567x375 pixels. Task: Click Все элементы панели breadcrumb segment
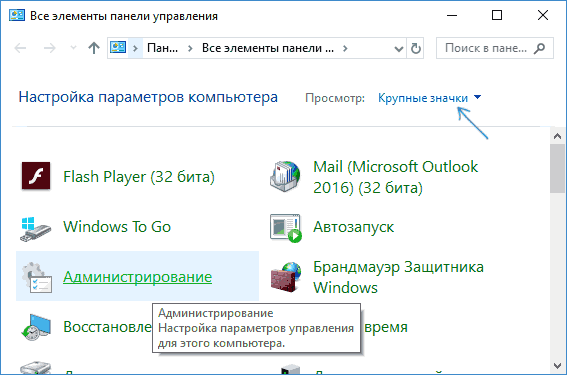[x=268, y=48]
